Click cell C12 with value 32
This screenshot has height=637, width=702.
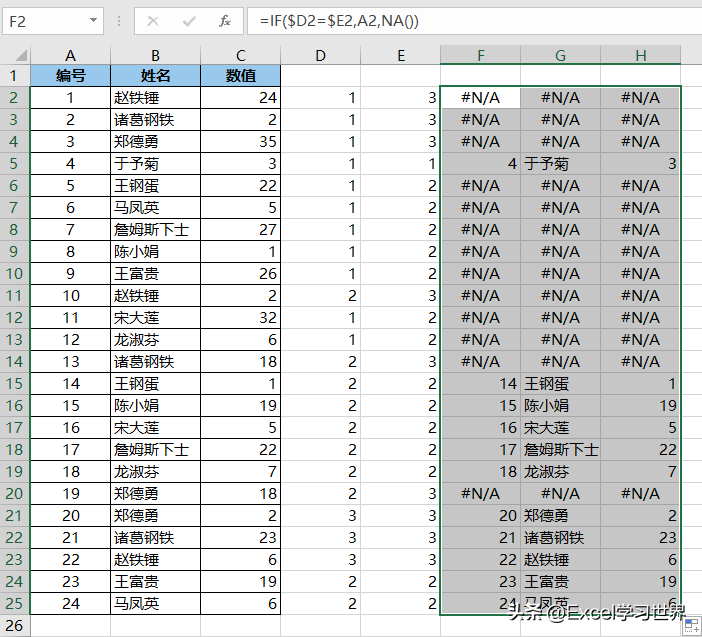tap(240, 317)
